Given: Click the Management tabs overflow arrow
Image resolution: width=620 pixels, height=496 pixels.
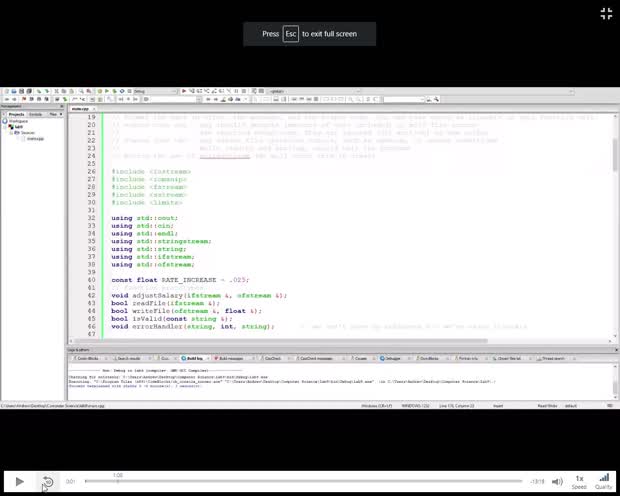Looking at the screenshot, I should point(61,114).
